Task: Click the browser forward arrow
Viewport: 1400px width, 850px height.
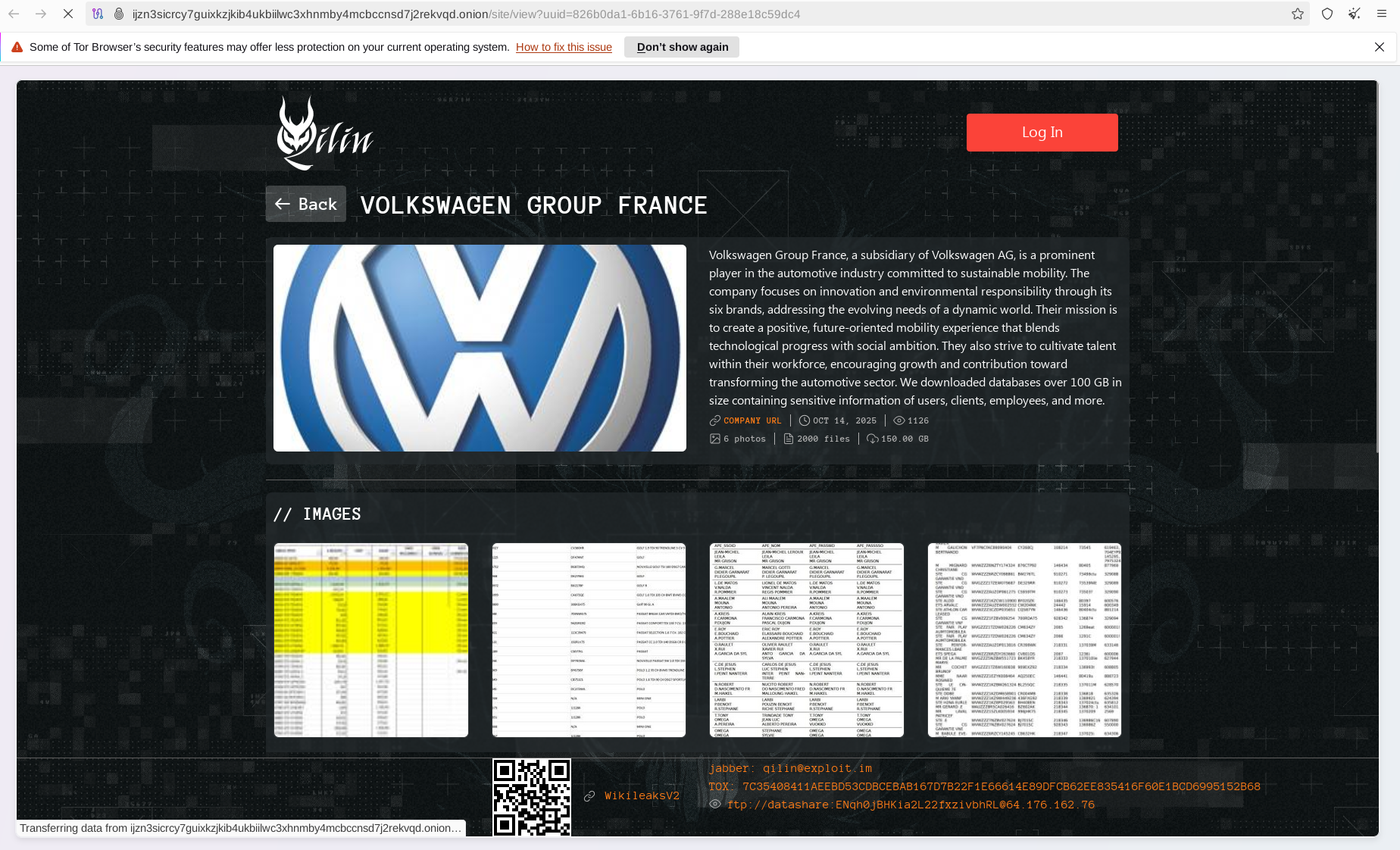Action: (41, 14)
